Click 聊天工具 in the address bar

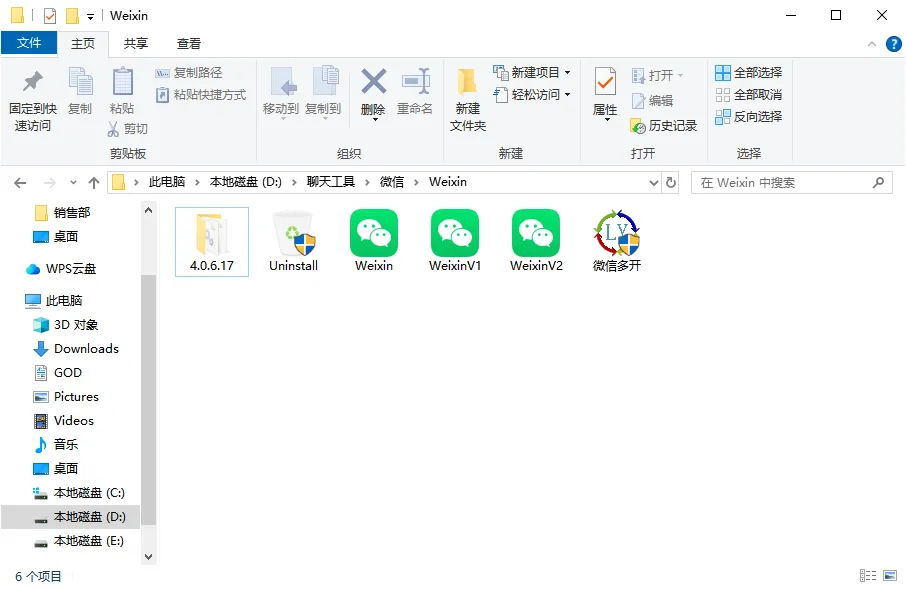331,182
